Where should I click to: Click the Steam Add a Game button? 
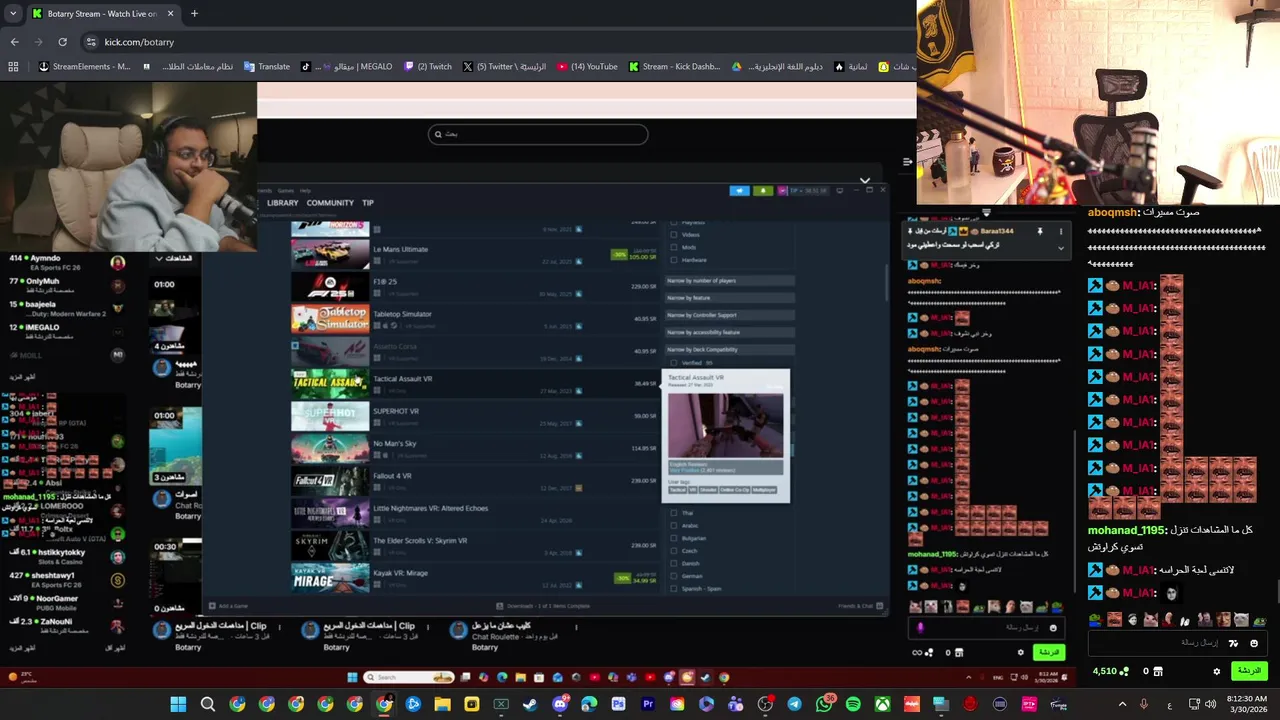[229, 606]
